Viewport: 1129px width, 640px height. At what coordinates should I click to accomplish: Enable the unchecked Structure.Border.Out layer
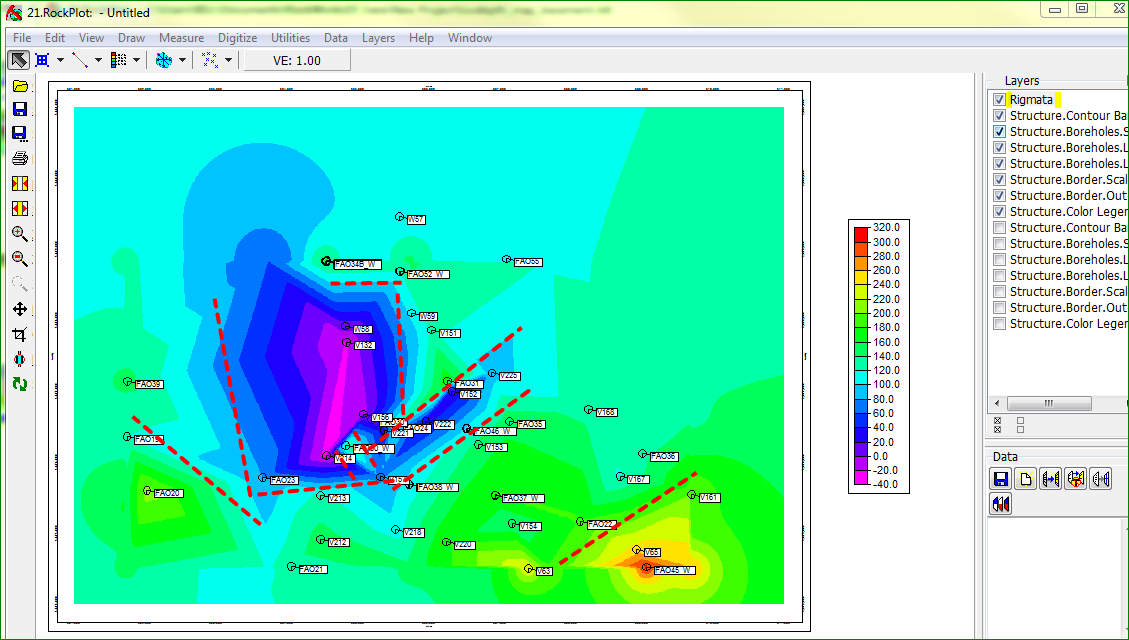click(x=999, y=307)
